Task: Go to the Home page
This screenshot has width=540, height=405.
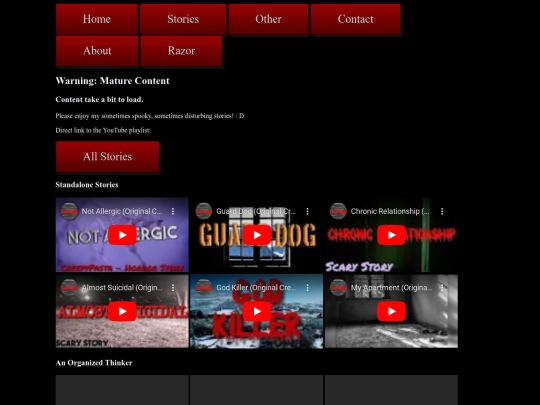Action: click(97, 19)
